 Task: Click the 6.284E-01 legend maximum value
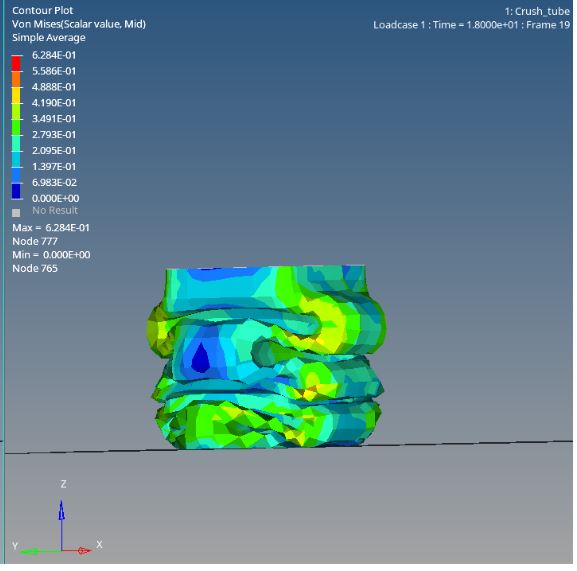[54, 55]
